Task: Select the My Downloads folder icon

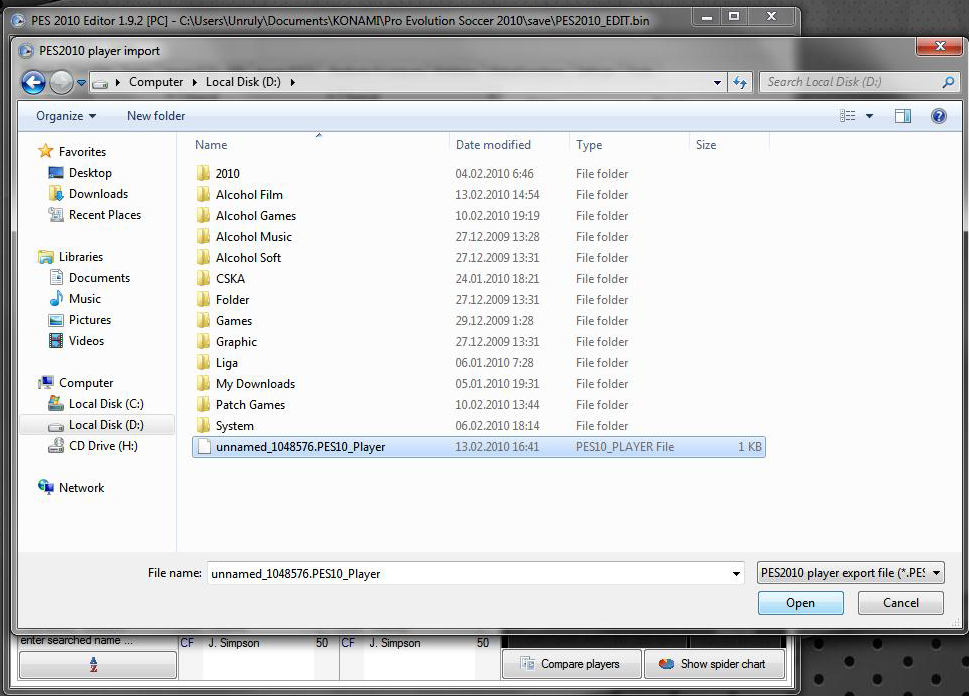Action: [x=203, y=383]
